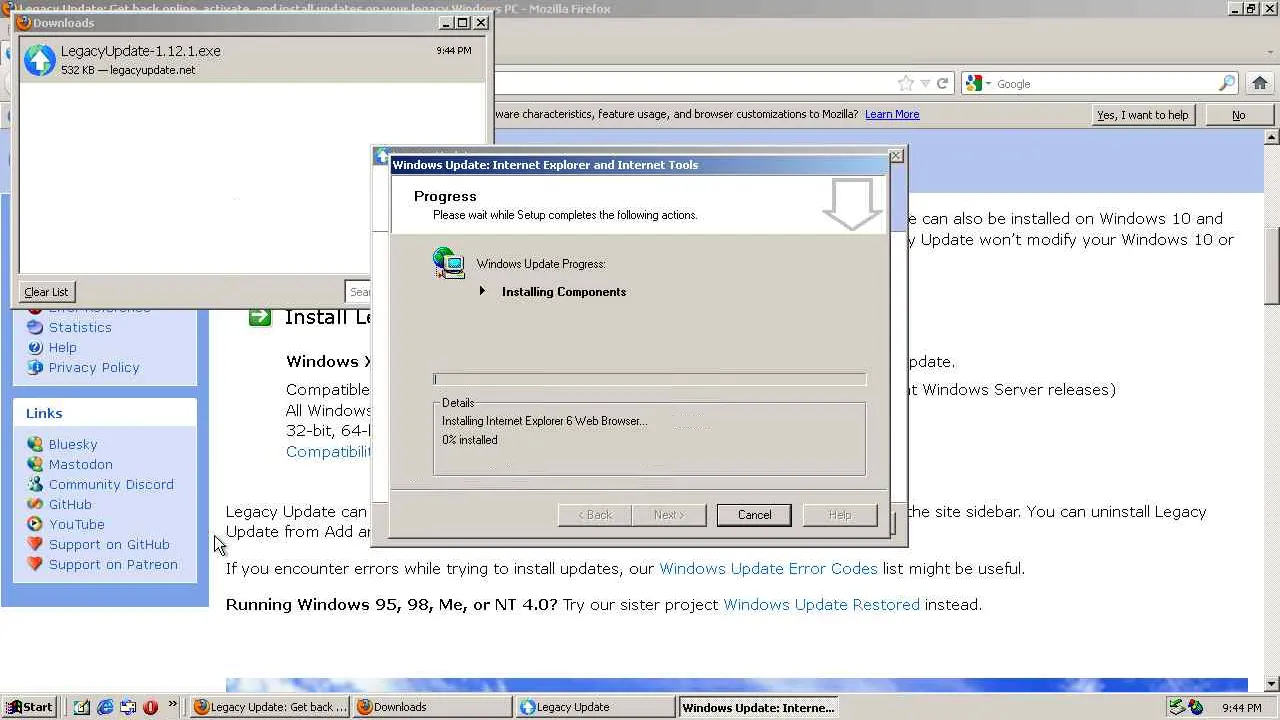
Task: Click Clear List in Downloads window
Action: 46,292
